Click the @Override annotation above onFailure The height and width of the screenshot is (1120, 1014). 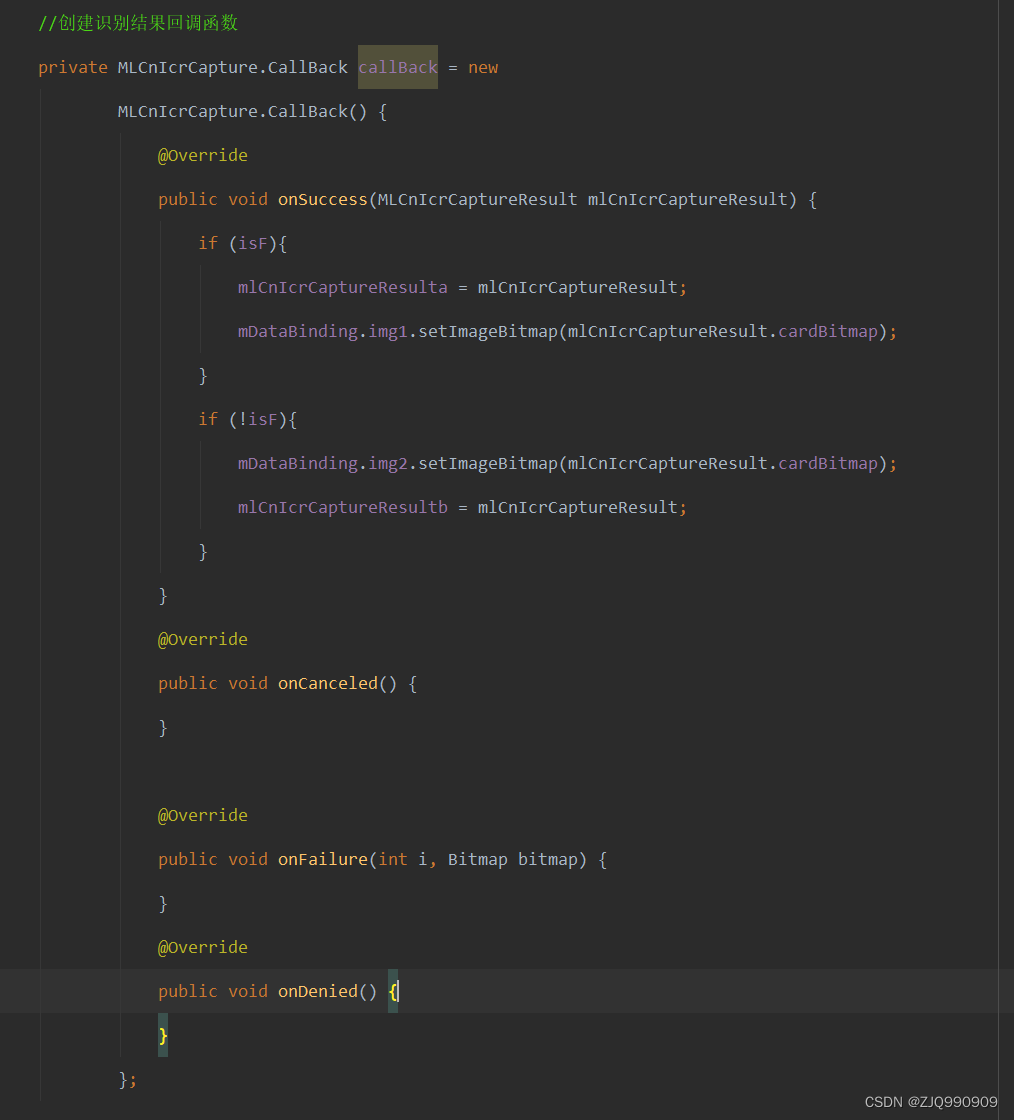tap(203, 815)
